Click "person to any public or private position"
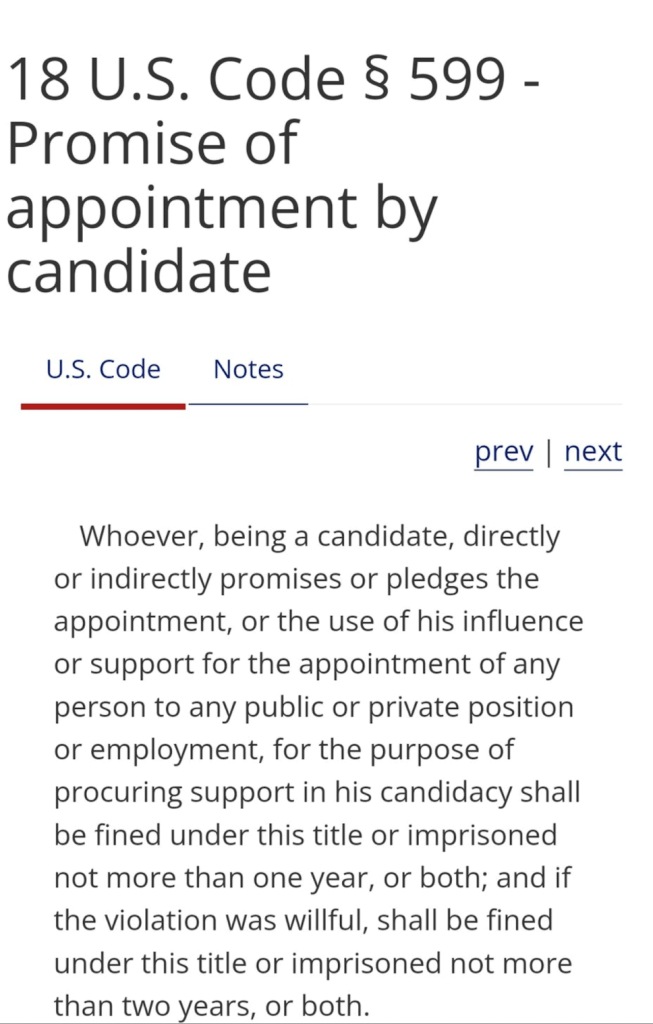 pos(313,707)
